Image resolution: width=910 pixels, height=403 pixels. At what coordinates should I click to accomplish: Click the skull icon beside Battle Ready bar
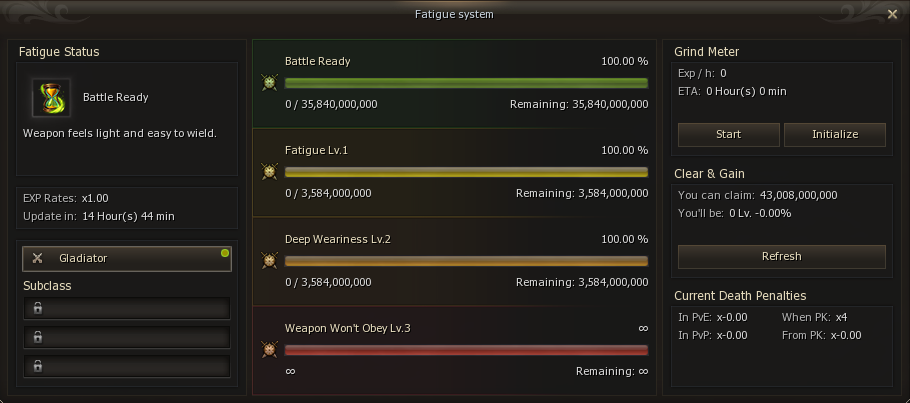[x=268, y=83]
